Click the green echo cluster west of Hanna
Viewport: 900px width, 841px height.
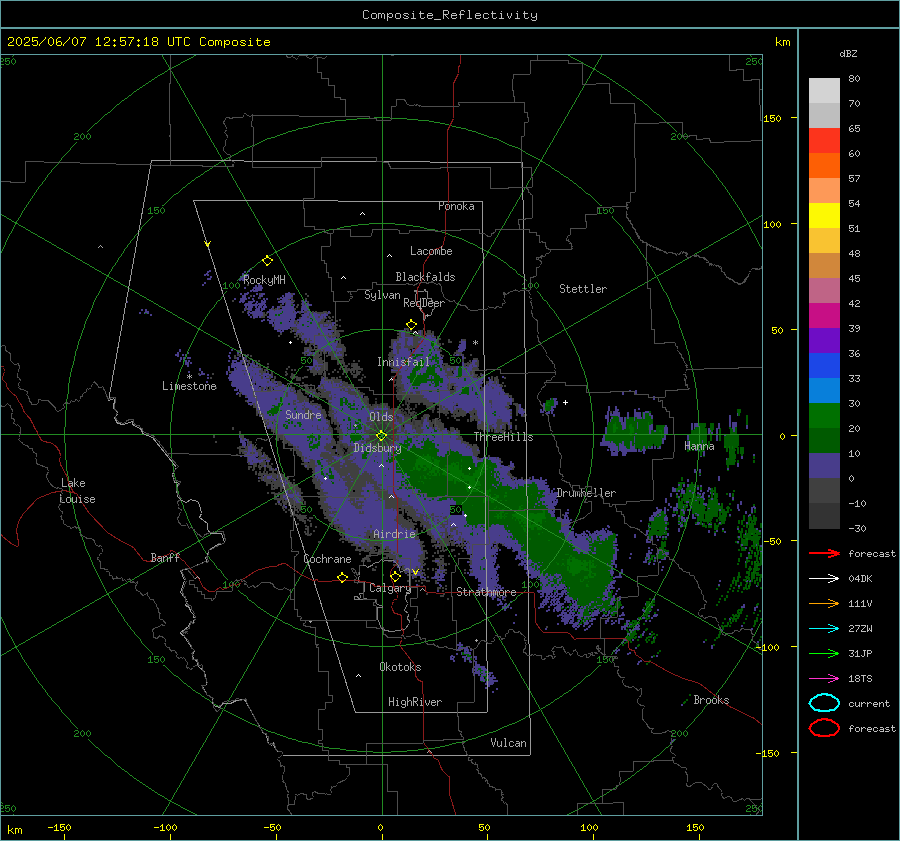[634, 430]
